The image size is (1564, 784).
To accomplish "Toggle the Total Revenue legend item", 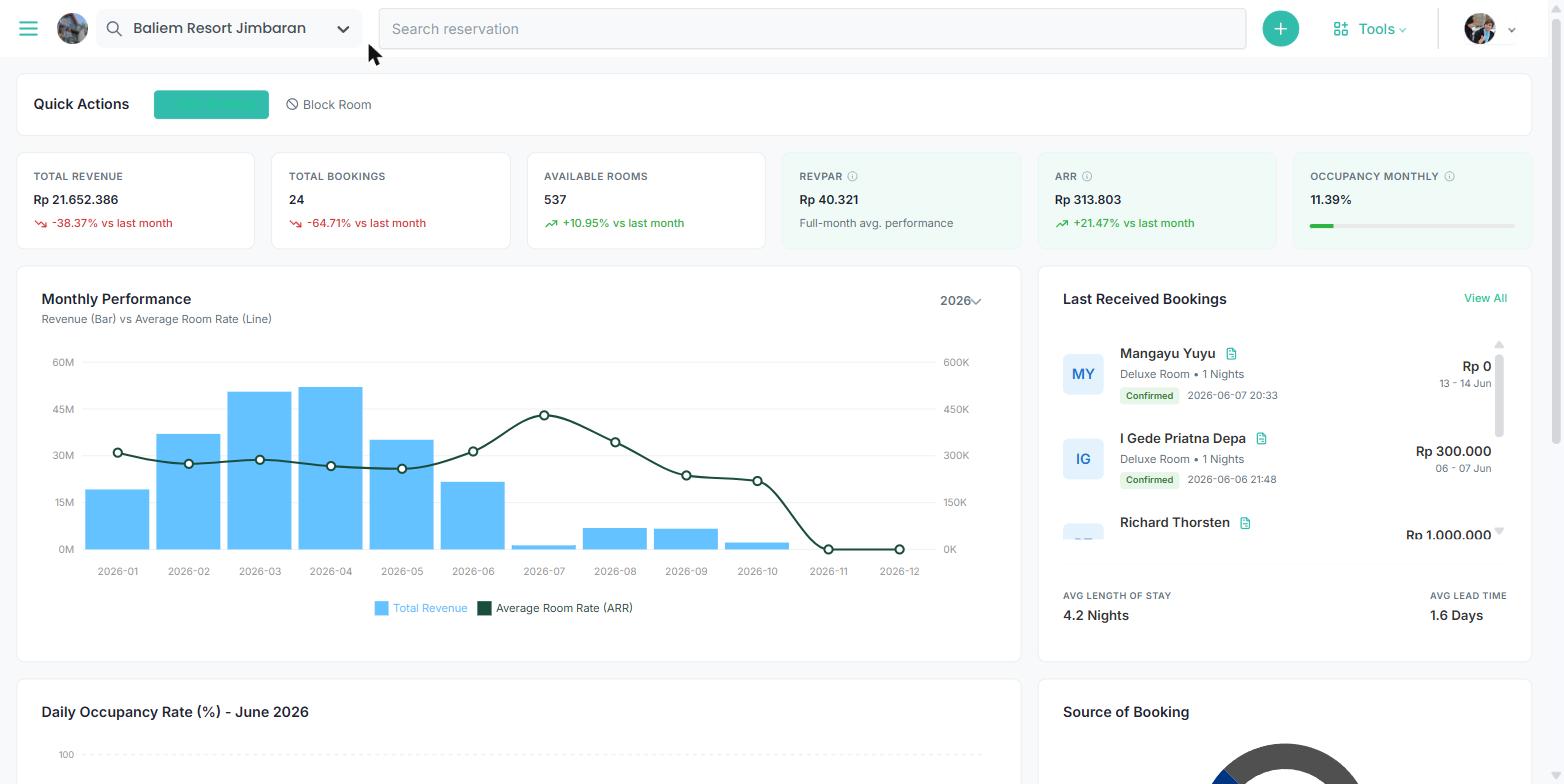I will 421,608.
